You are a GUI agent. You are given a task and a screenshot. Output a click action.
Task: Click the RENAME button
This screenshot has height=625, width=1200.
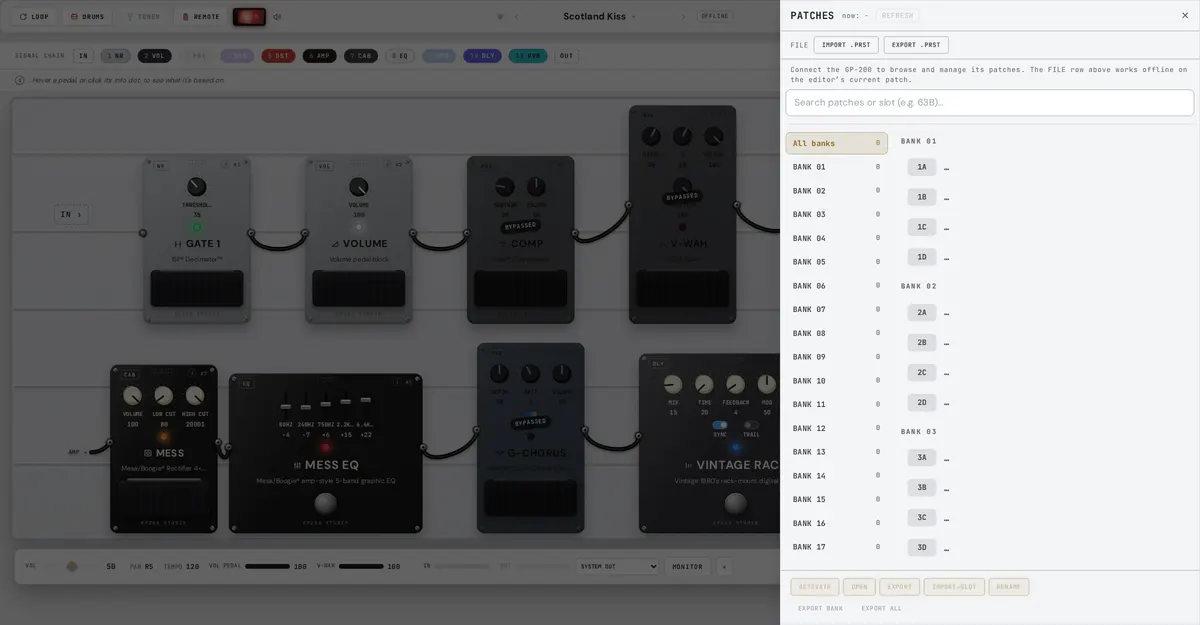click(1008, 587)
